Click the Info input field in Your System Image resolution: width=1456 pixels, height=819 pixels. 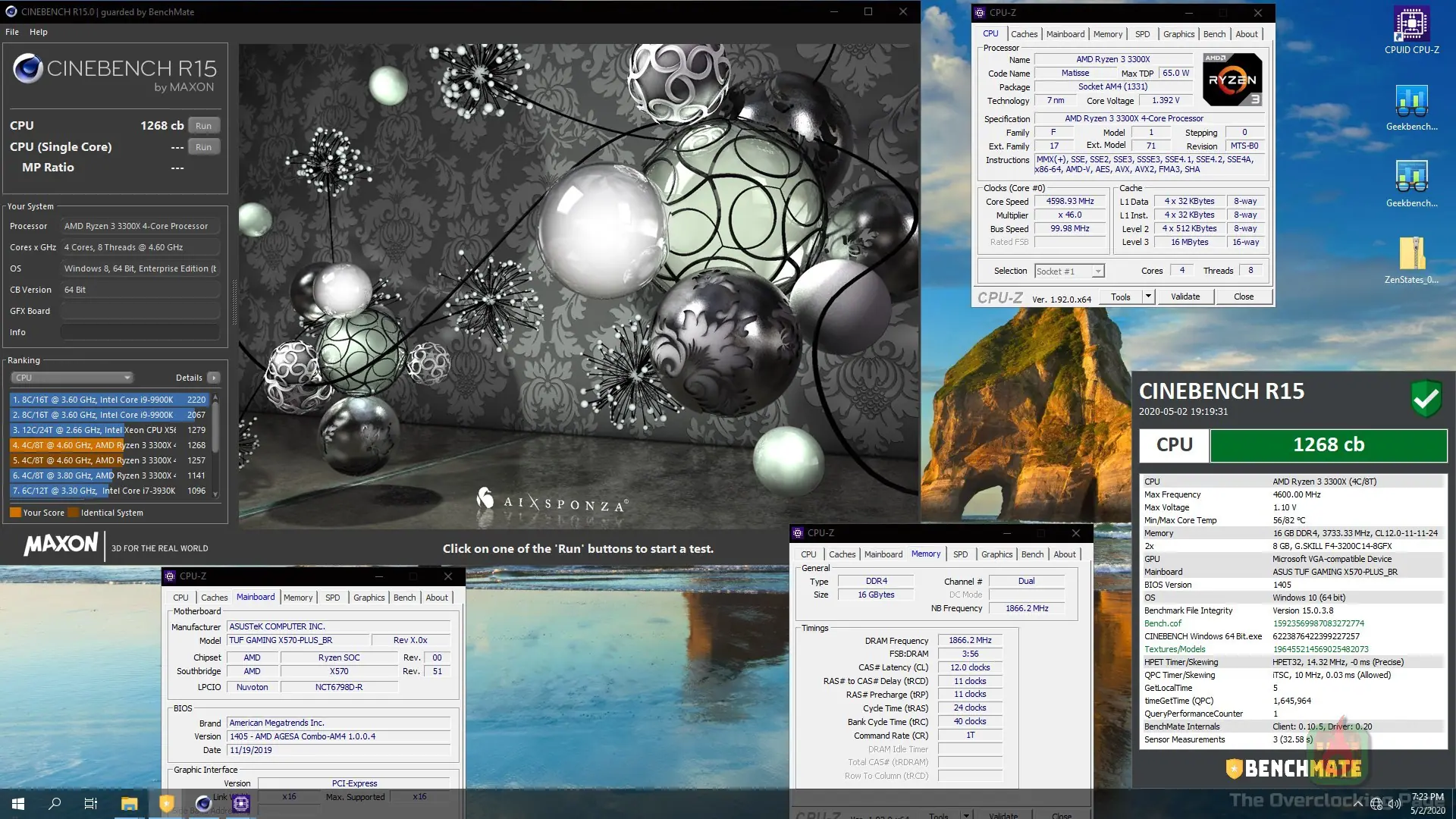pos(140,332)
